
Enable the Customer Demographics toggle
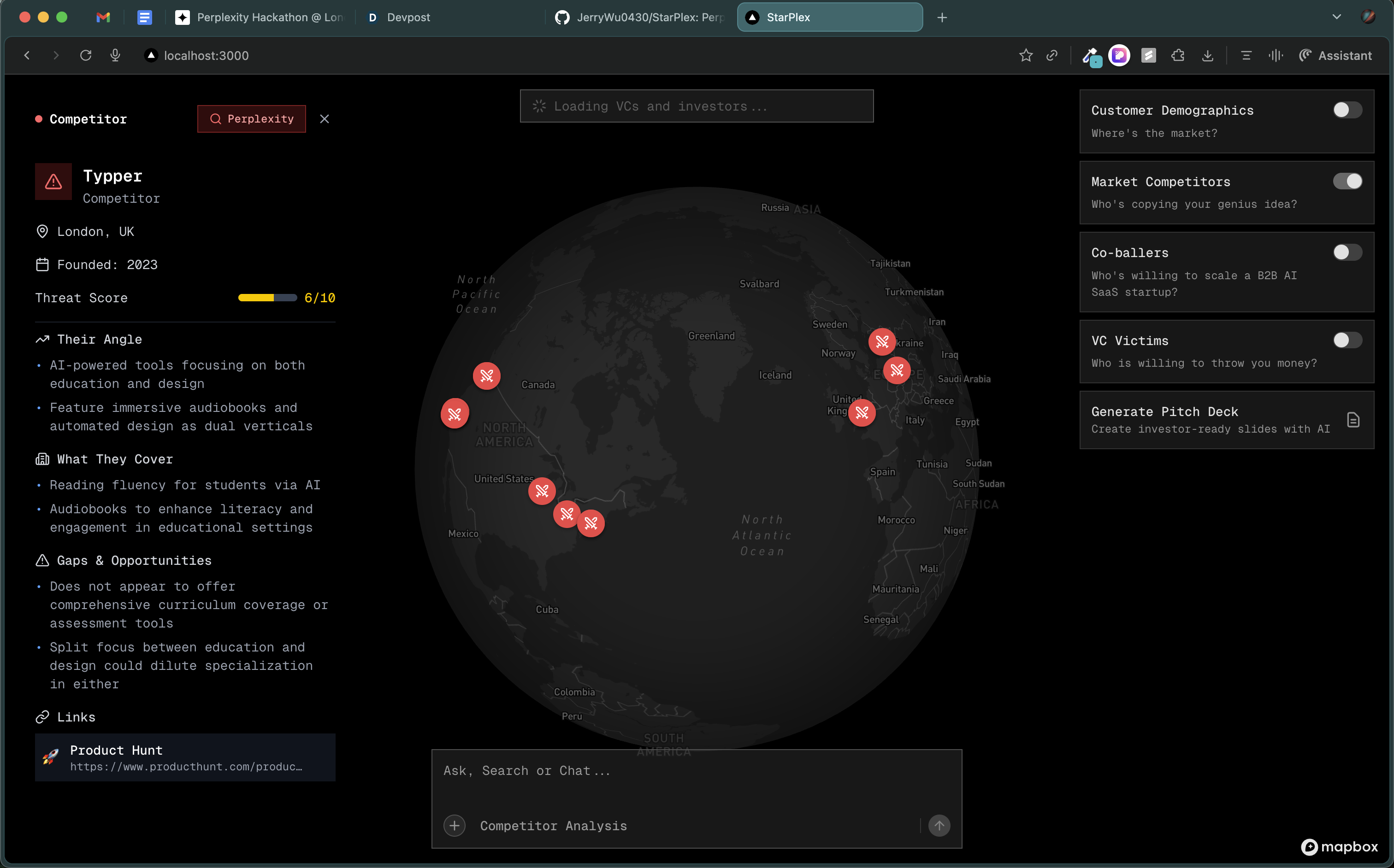click(x=1347, y=110)
